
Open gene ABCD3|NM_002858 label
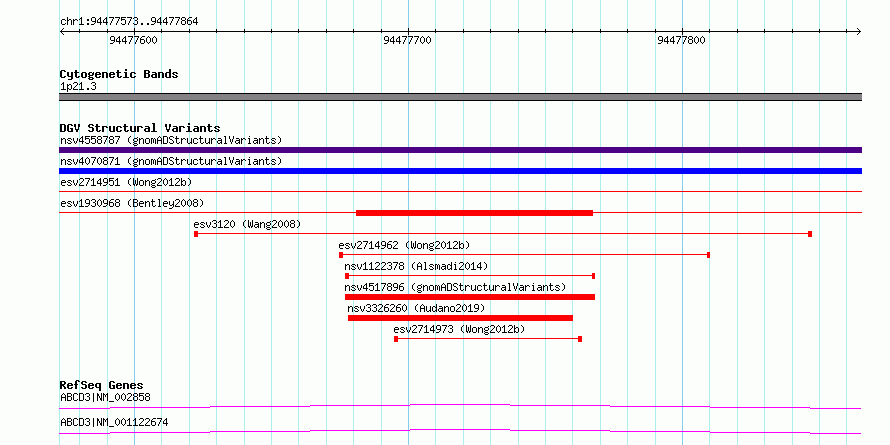pos(106,397)
